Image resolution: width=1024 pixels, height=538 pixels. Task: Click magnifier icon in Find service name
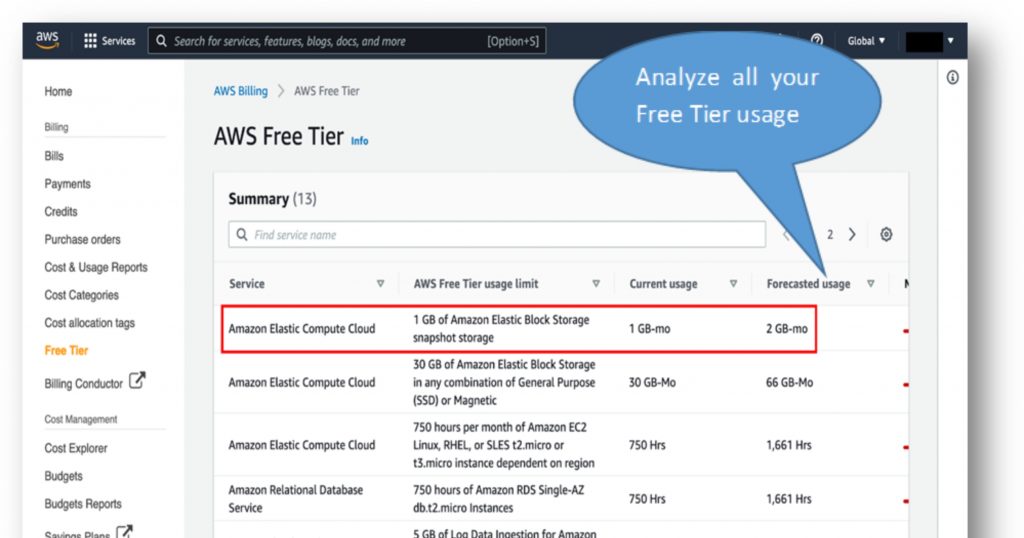coord(242,234)
